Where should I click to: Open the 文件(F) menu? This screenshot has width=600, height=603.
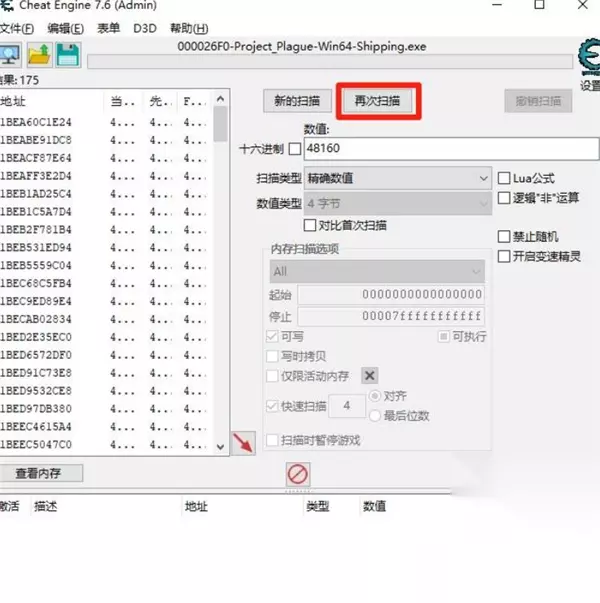coord(17,28)
